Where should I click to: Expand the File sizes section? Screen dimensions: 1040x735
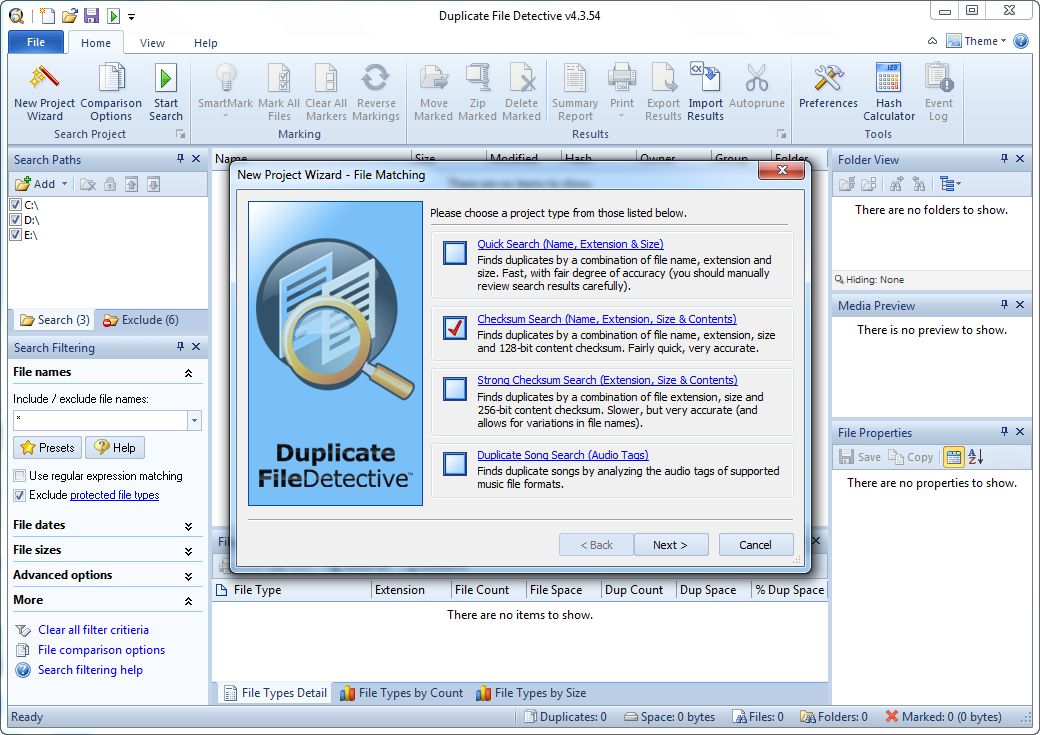[x=188, y=551]
